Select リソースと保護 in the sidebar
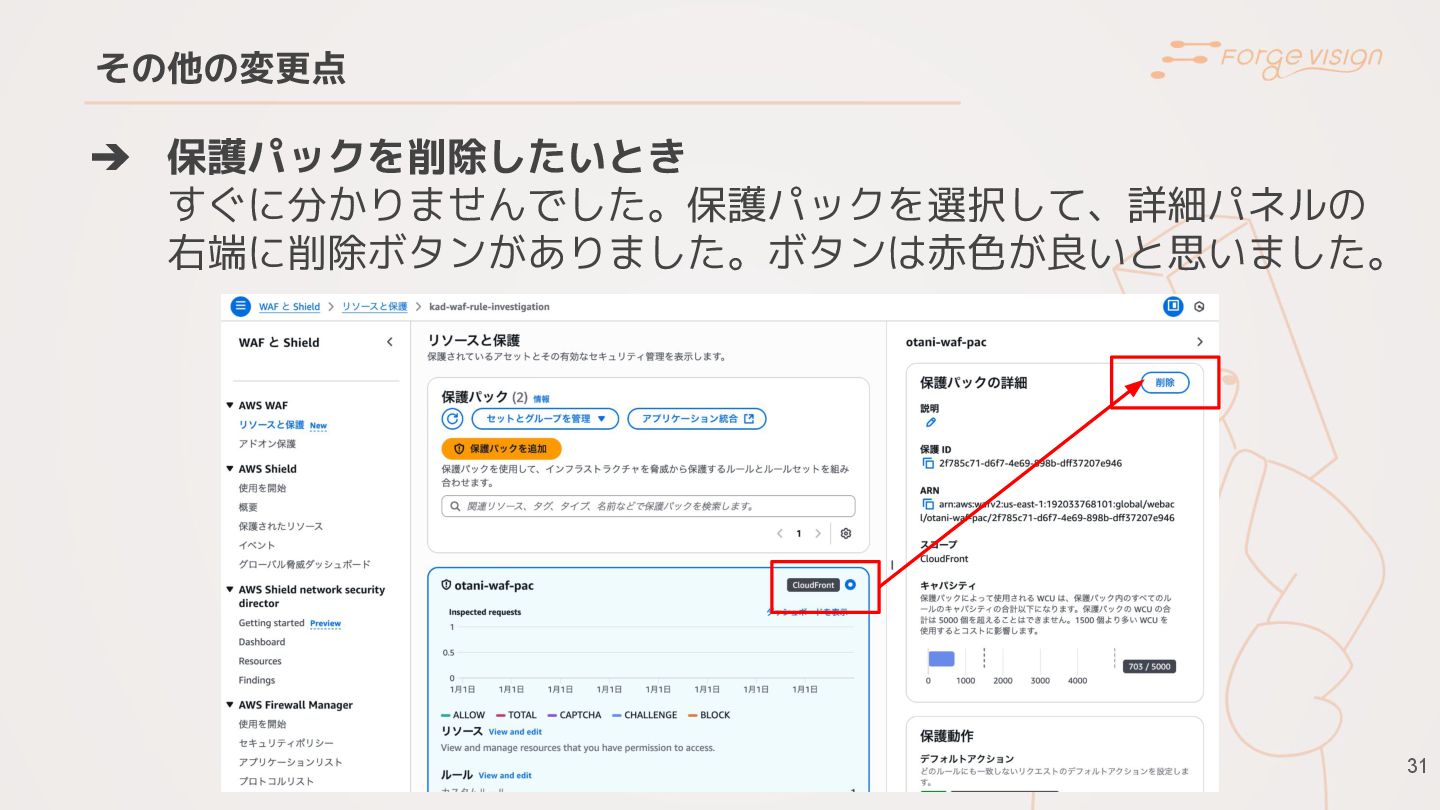 [271, 425]
